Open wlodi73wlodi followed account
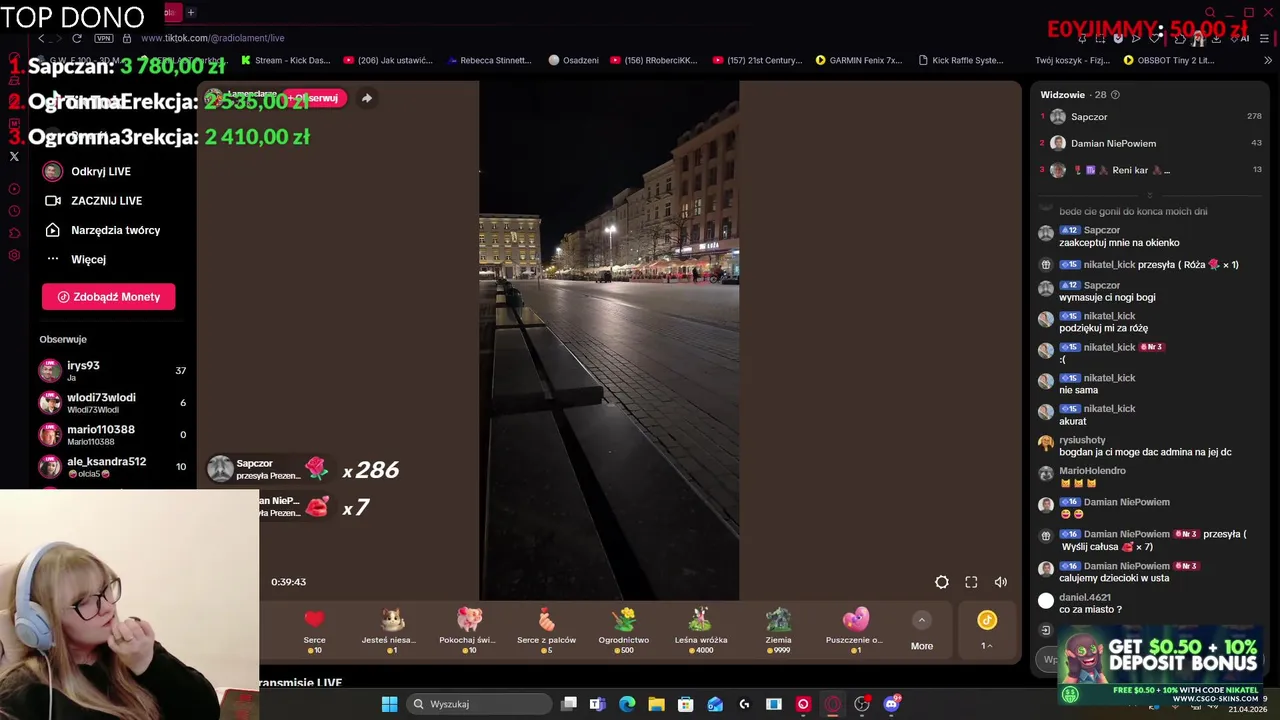The width and height of the screenshot is (1280, 720). (112, 403)
